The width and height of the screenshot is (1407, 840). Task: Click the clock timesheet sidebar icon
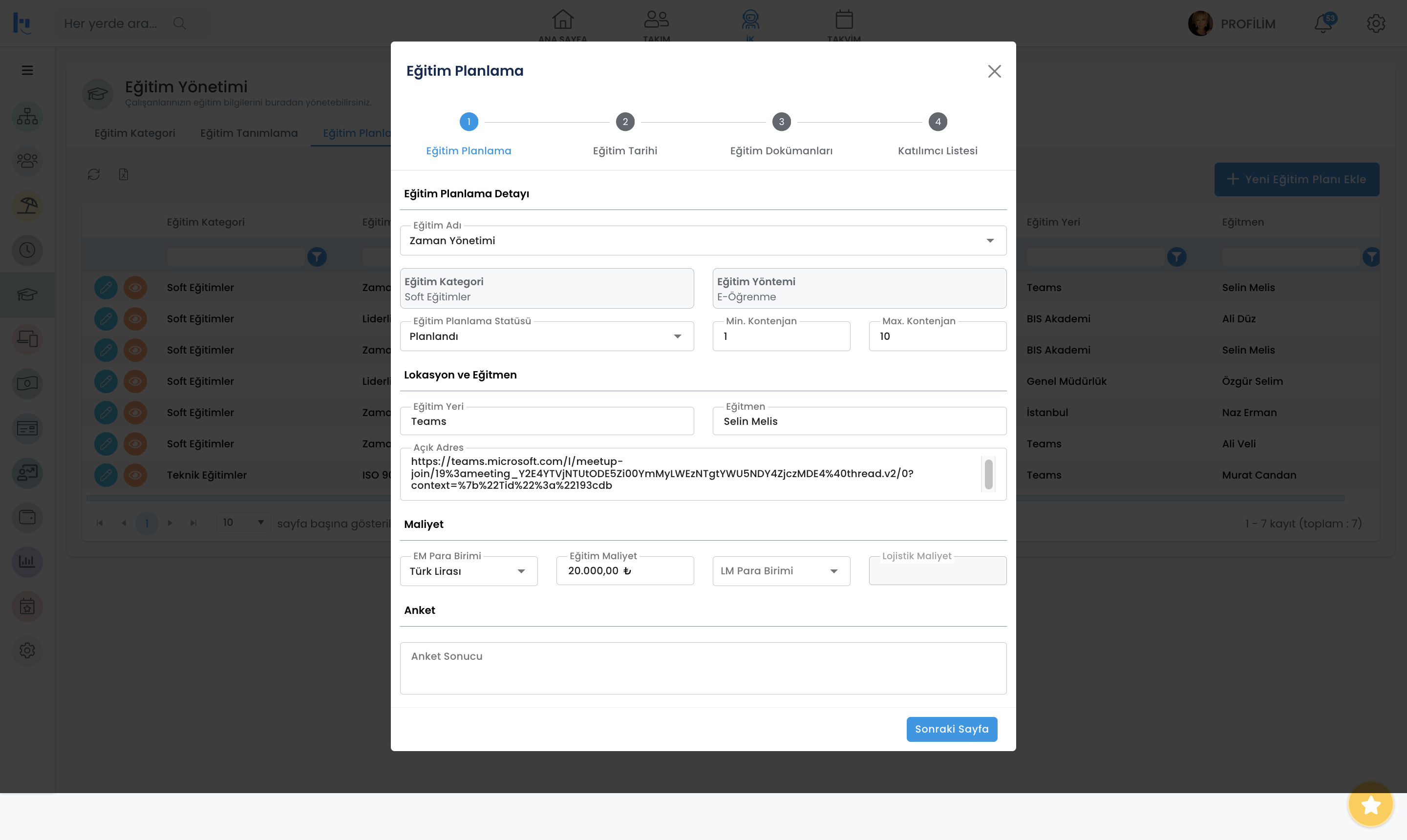click(27, 250)
